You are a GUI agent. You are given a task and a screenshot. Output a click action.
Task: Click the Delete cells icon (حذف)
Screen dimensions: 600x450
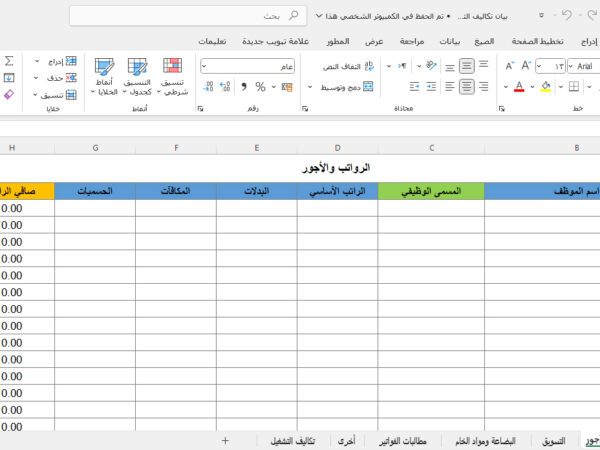tap(71, 78)
